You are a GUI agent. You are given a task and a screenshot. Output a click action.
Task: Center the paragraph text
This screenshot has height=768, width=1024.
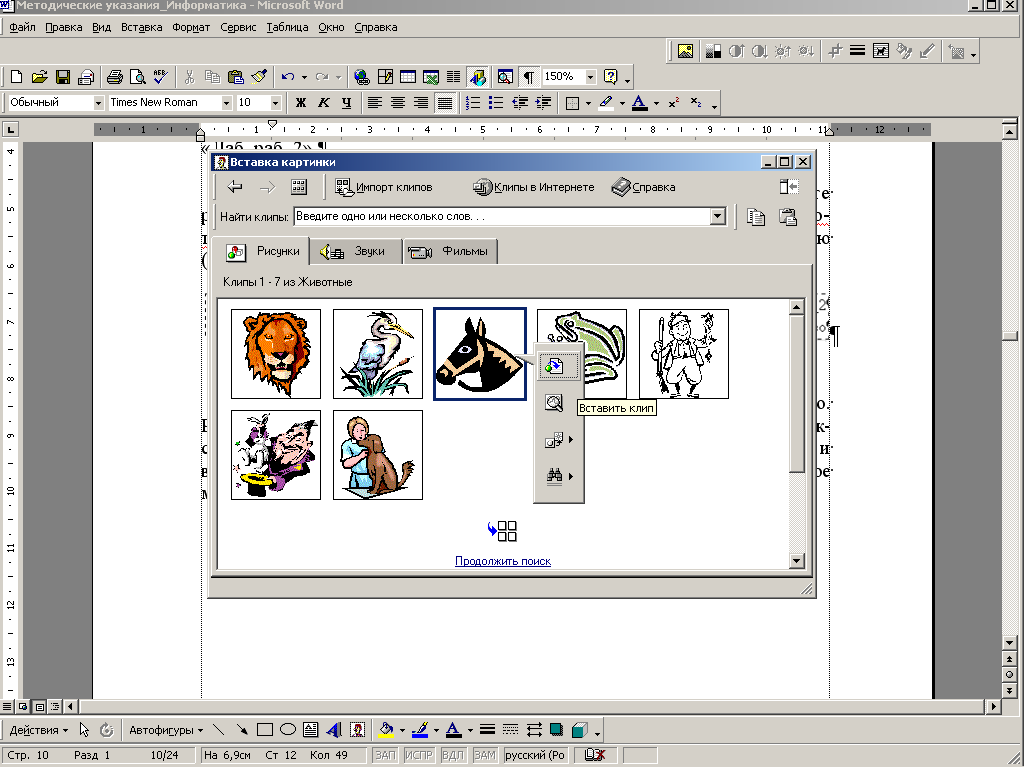point(398,103)
